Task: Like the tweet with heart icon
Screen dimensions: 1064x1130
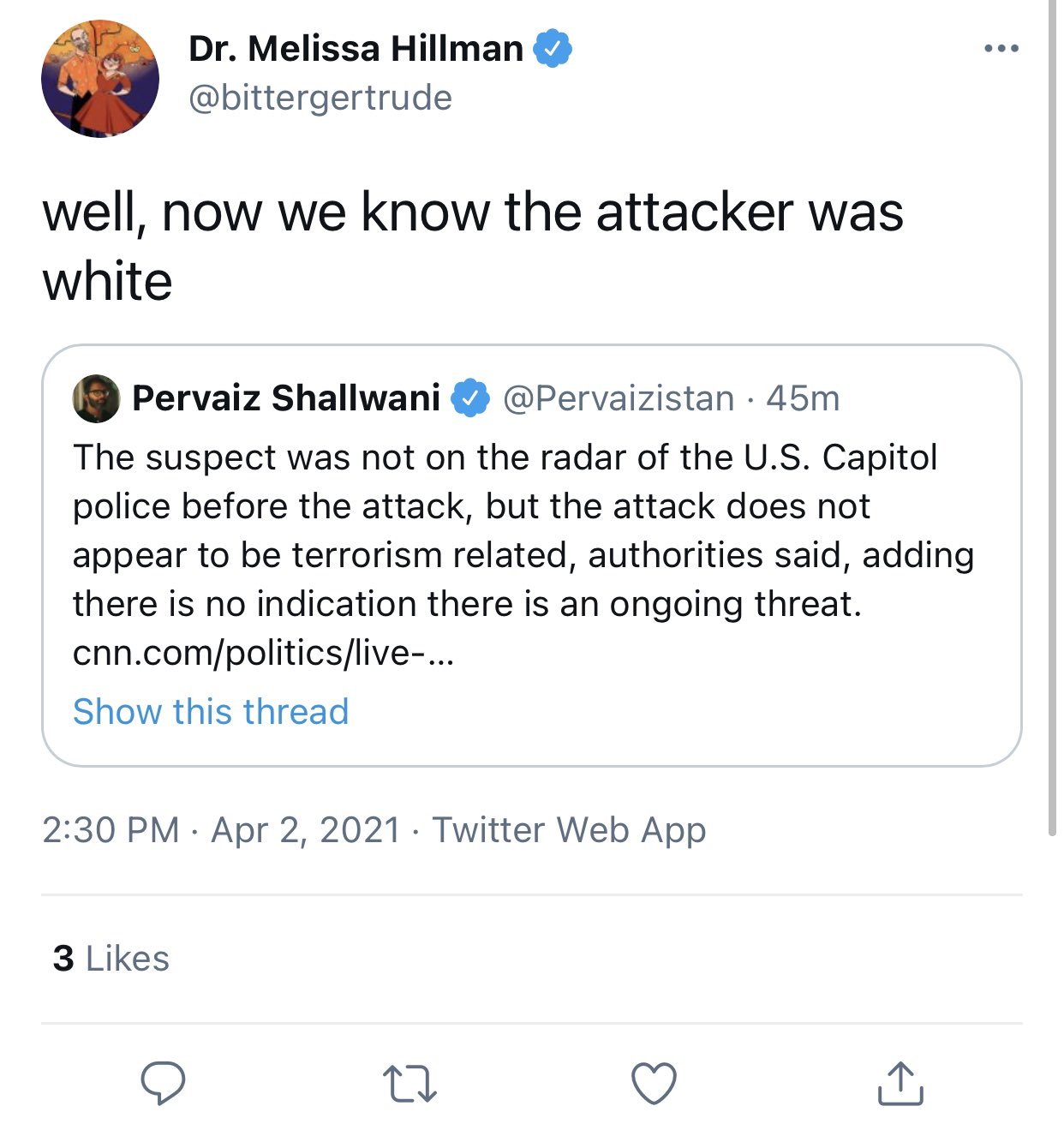Action: tap(654, 1083)
